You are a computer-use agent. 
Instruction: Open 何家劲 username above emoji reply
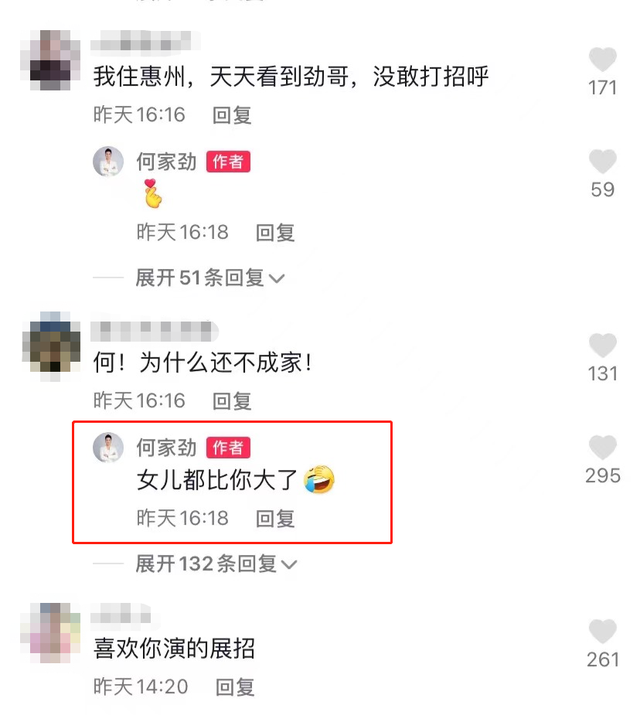click(x=166, y=162)
